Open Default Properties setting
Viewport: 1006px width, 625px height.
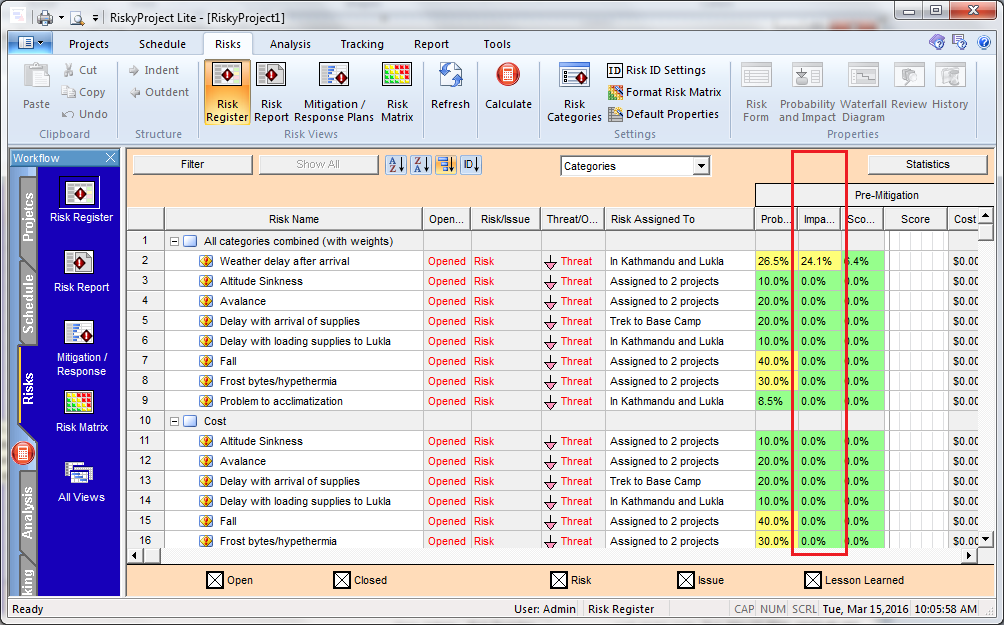click(x=663, y=114)
